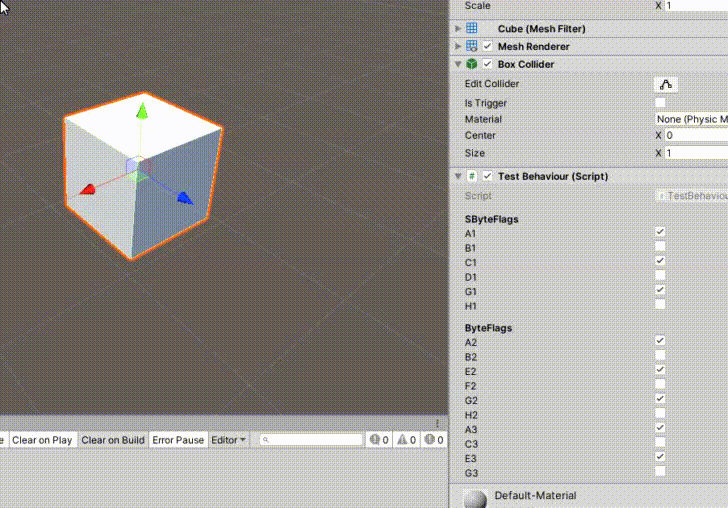Click the Scale X value field

(696, 6)
